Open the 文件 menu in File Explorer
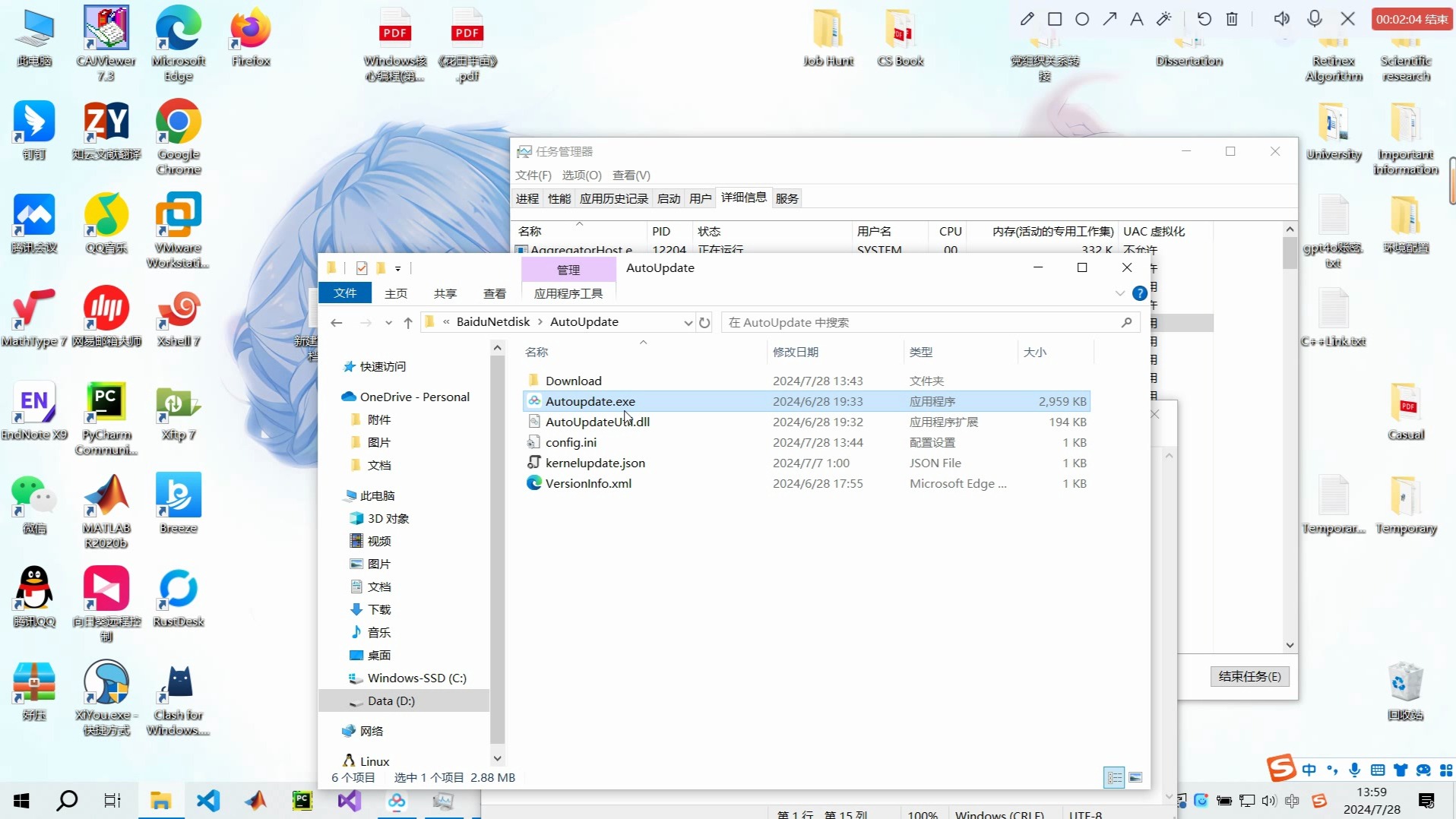The height and width of the screenshot is (819, 1456). [345, 293]
